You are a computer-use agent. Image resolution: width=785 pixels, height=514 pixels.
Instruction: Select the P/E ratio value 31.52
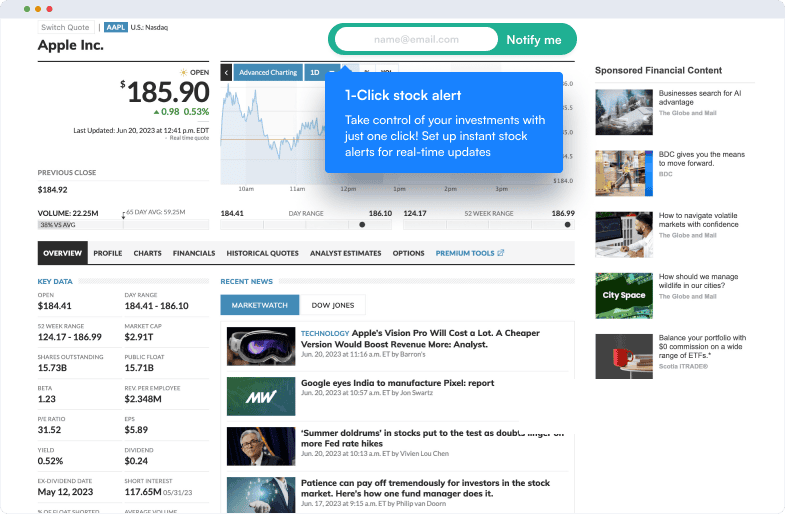(49, 430)
